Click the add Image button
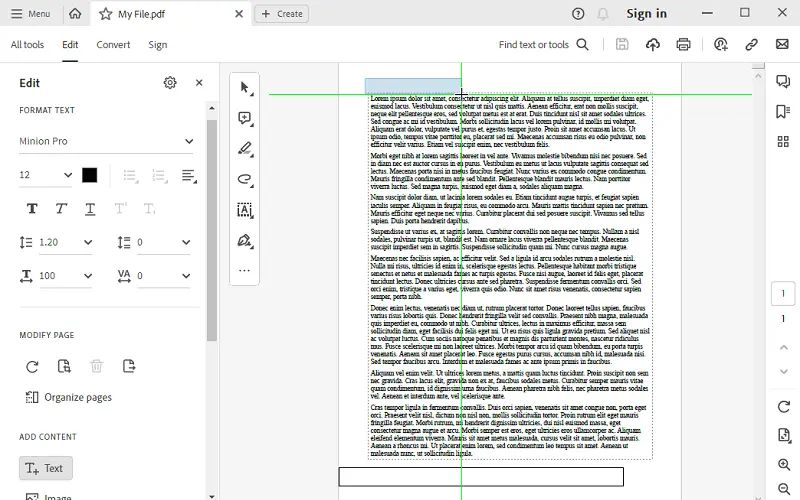800x500 pixels. 48,496
